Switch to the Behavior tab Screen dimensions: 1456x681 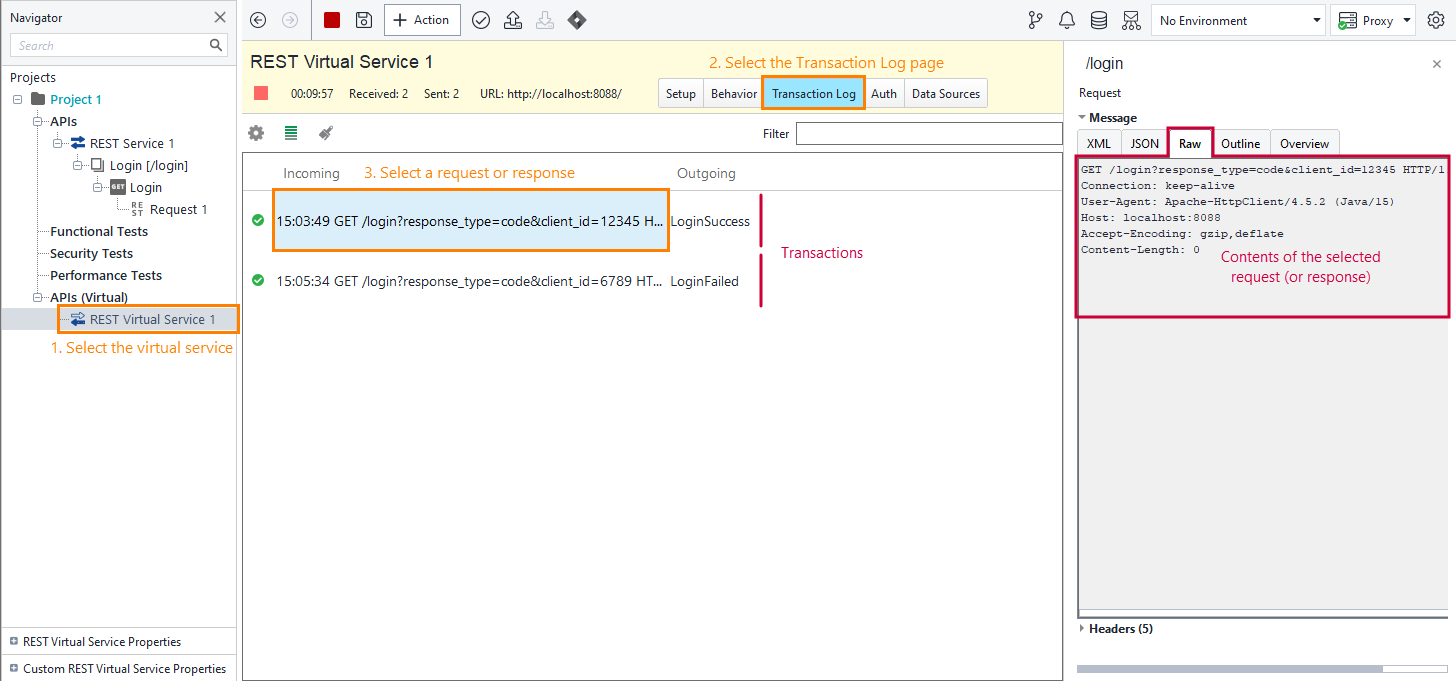[x=733, y=92]
